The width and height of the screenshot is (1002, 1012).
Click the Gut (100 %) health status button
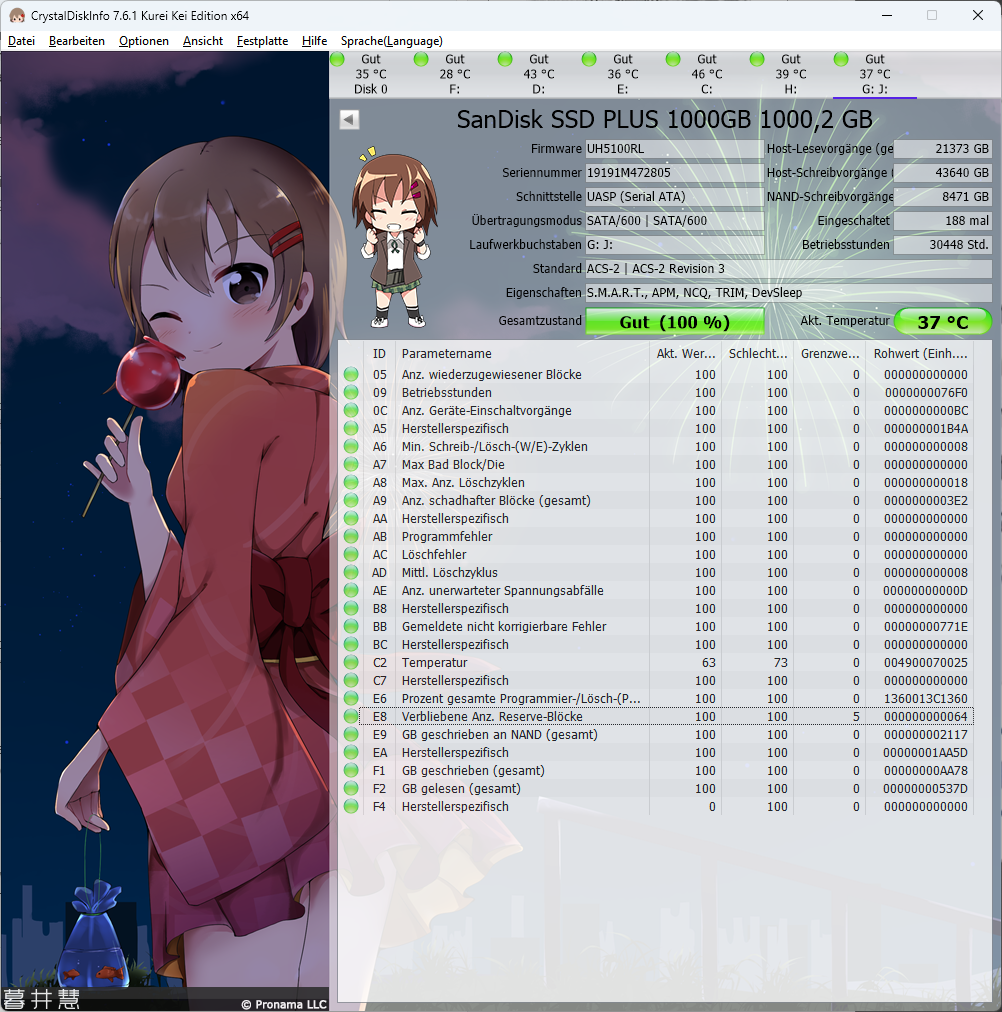[674, 321]
